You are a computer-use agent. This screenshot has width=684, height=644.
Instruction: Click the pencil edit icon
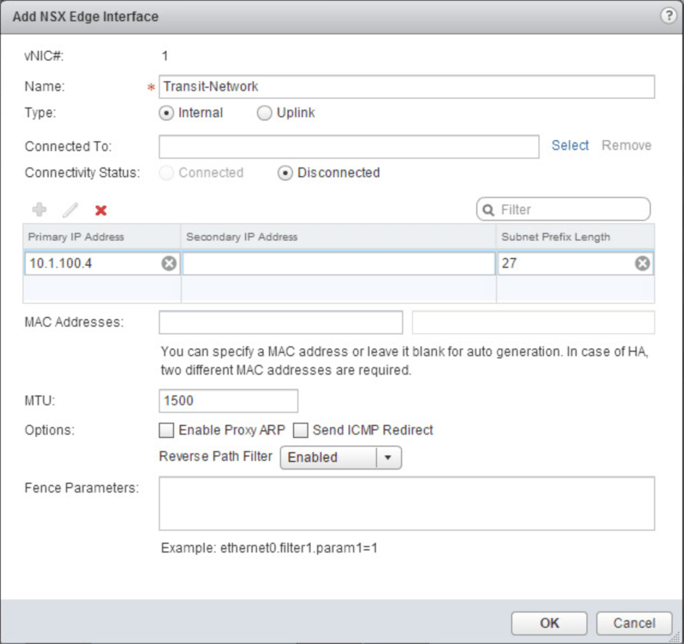70,210
